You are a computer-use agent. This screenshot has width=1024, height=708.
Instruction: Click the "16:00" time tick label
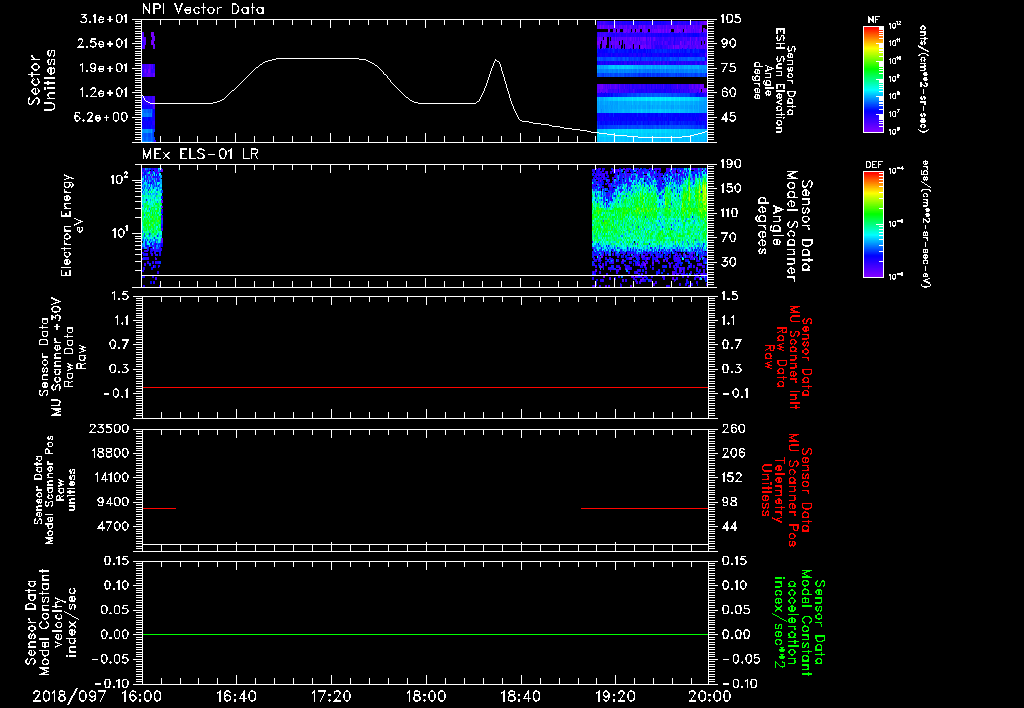click(142, 697)
